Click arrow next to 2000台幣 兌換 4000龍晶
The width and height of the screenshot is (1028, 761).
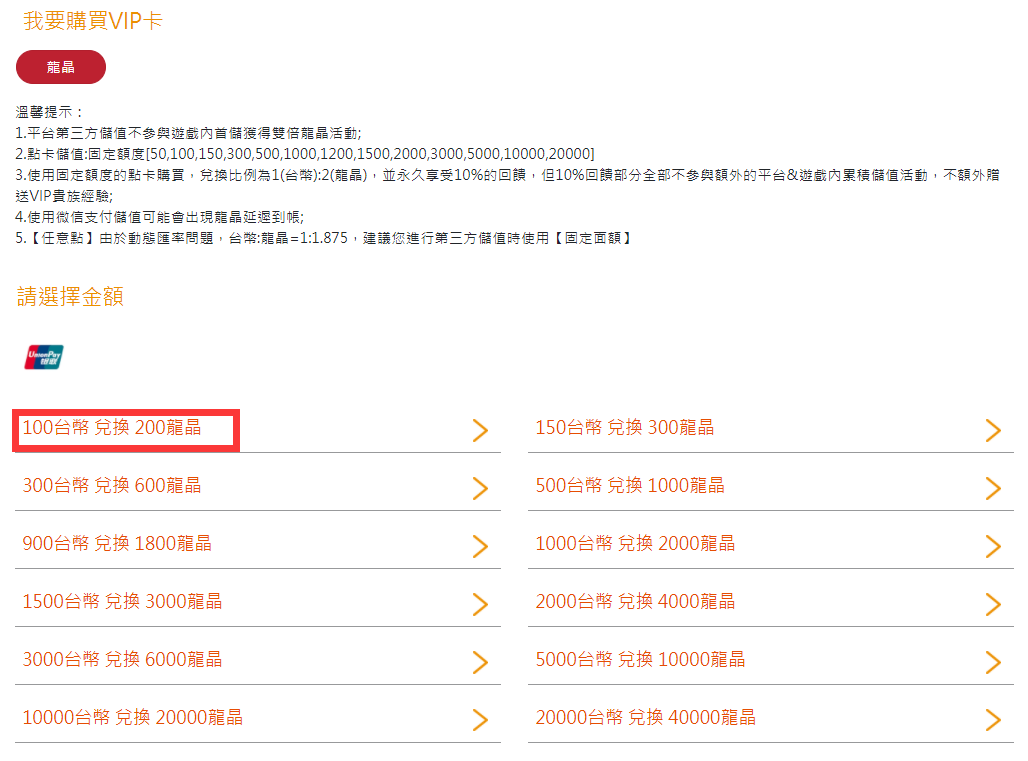point(993,604)
